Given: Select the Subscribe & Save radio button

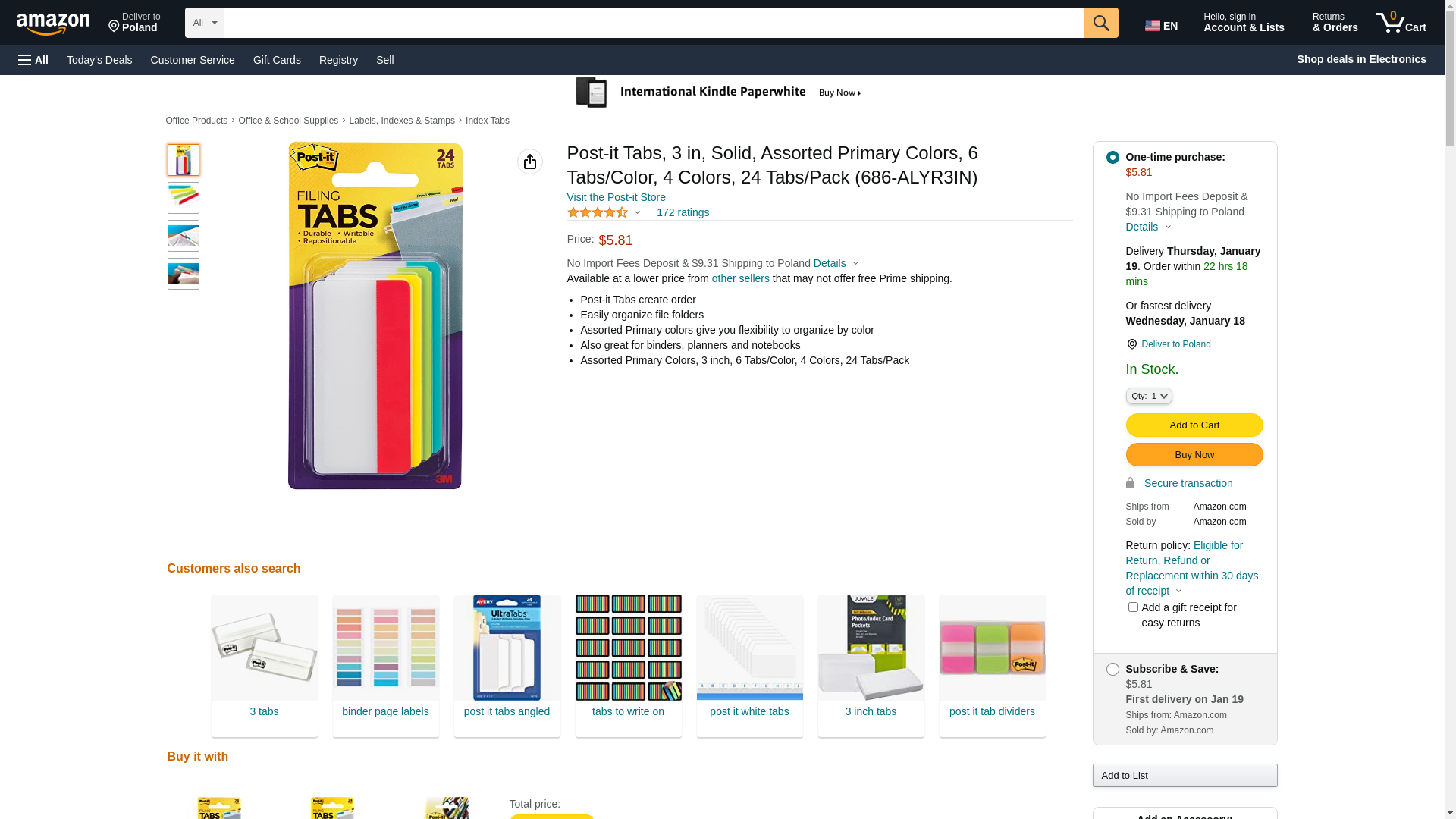Looking at the screenshot, I should coord(1112,670).
